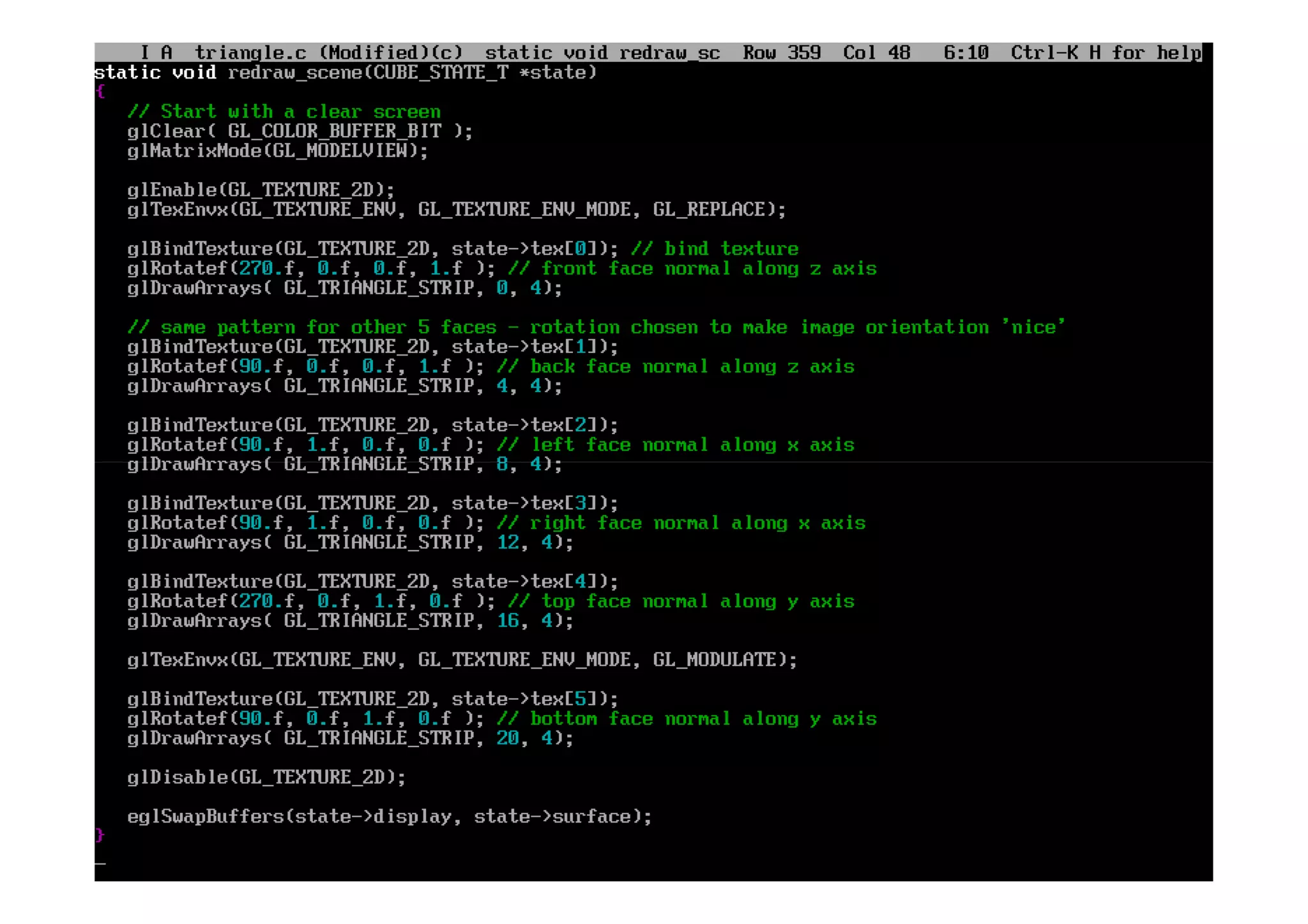
Task: Click the comment 'Start with a clear screen'
Action: click(284, 112)
